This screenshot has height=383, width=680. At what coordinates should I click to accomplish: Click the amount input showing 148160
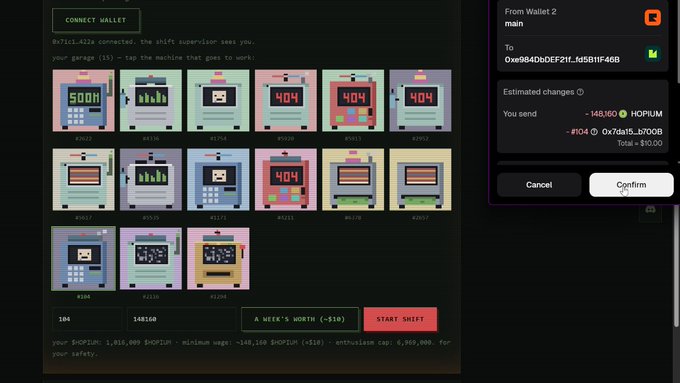point(181,319)
